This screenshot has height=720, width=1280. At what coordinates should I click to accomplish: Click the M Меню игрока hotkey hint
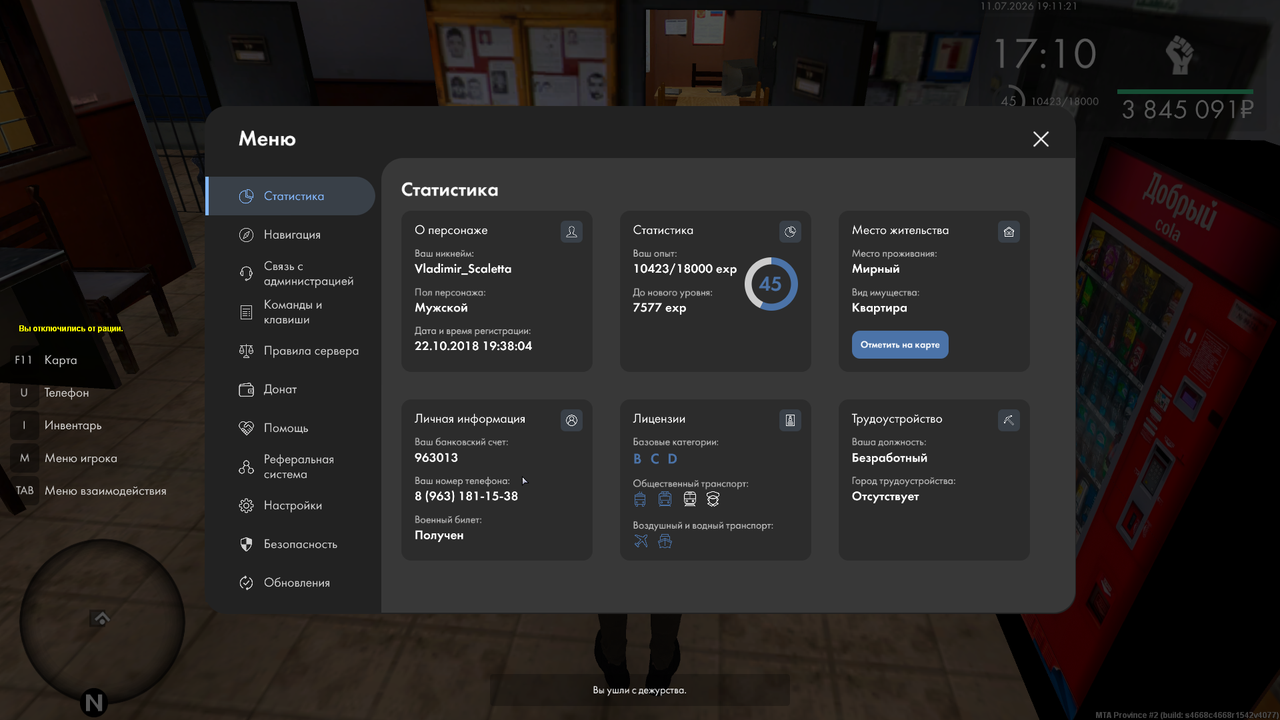point(66,459)
